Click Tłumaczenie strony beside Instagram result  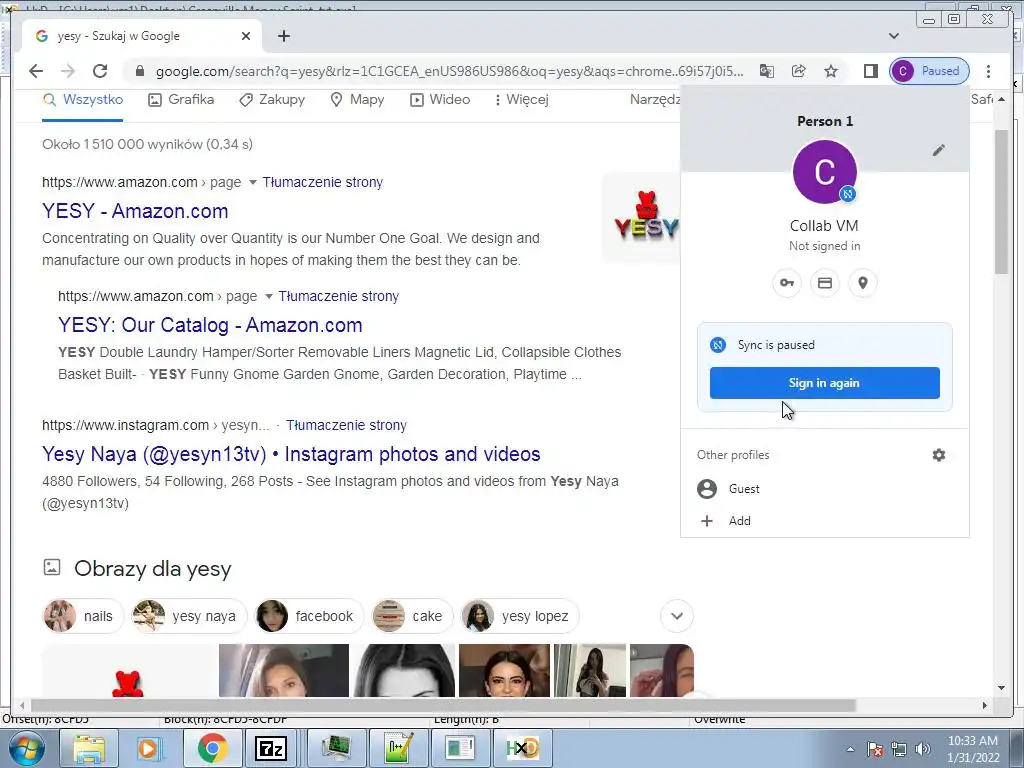tap(346, 425)
